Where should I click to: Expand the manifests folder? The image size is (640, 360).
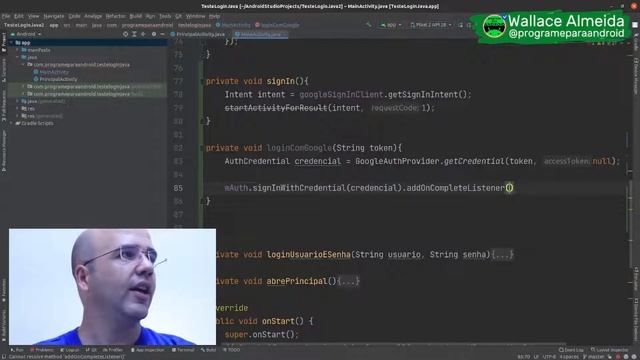(18, 50)
